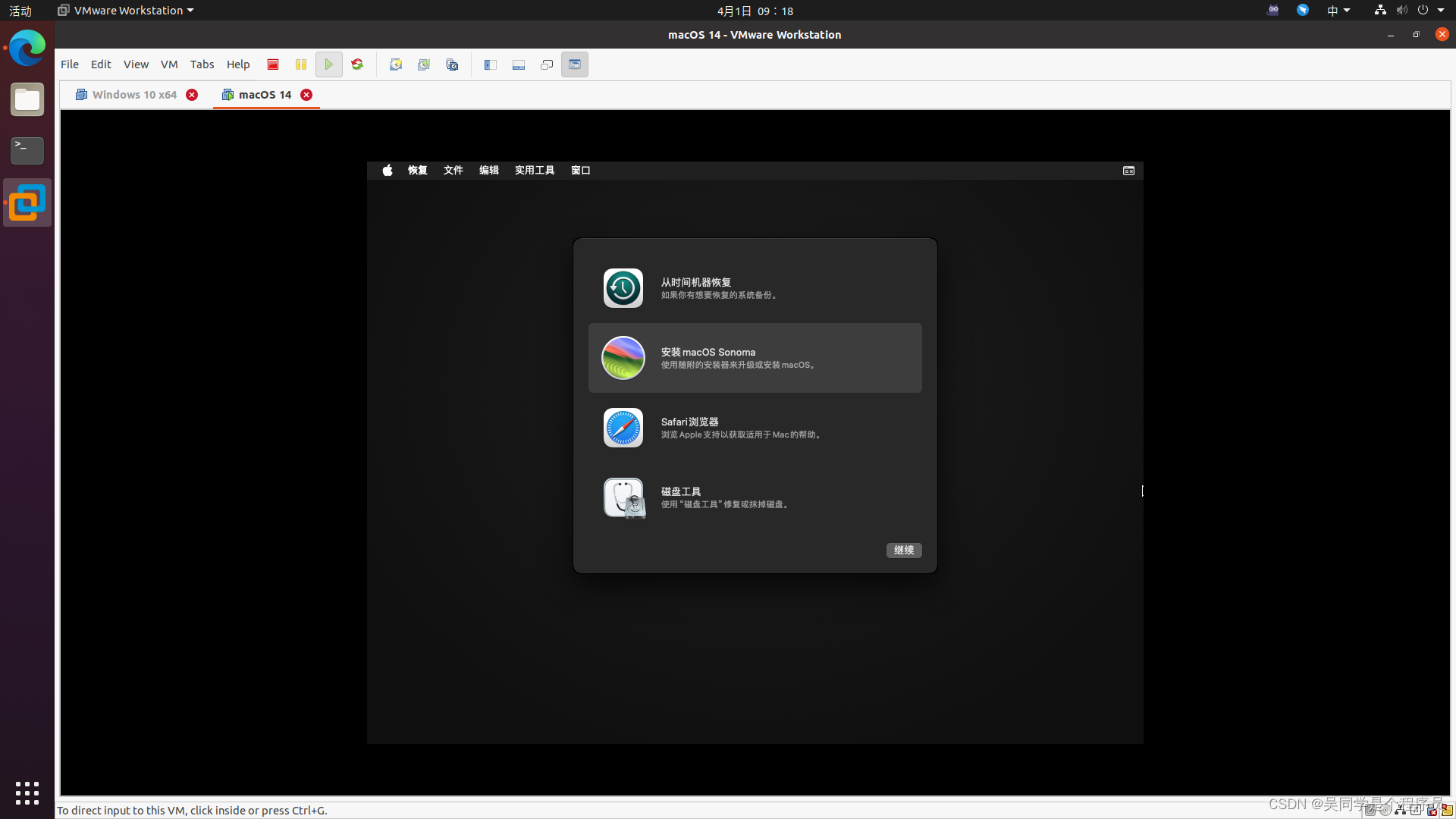Screen dimensions: 1456x819
Task: Take a snapshot of this virtual machine
Action: tap(396, 64)
